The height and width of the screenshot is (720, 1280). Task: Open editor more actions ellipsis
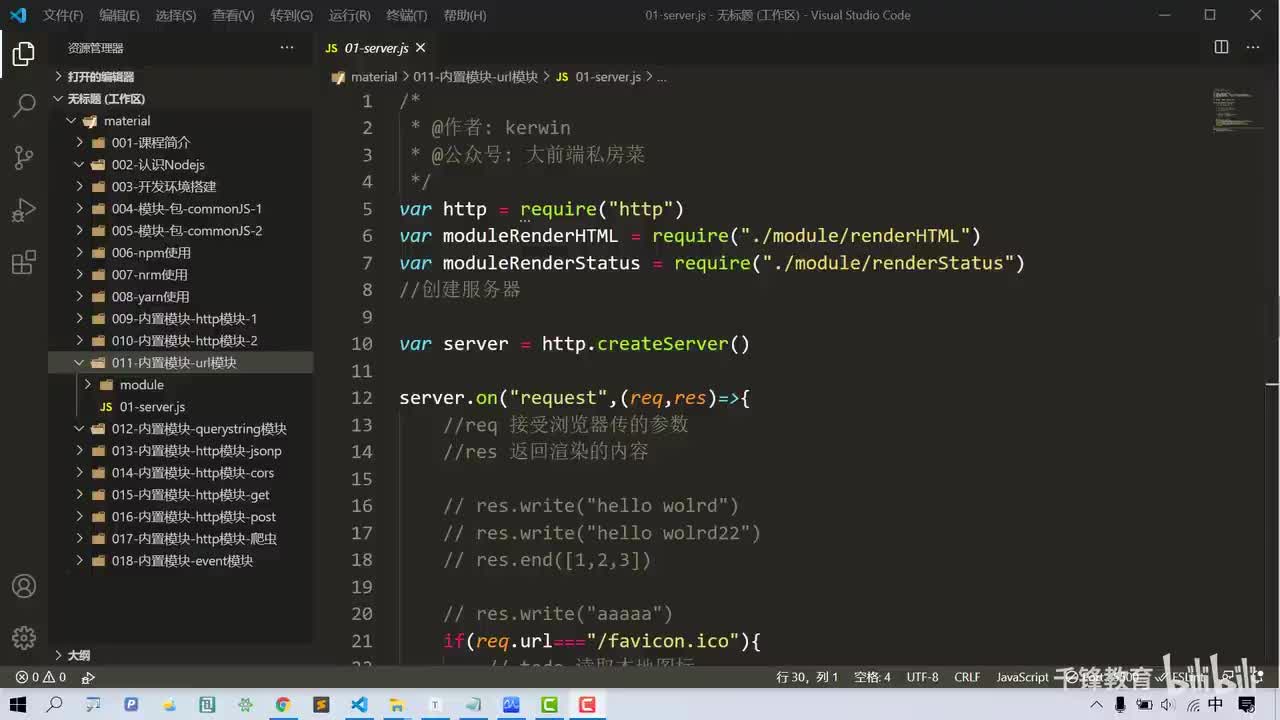(1252, 47)
